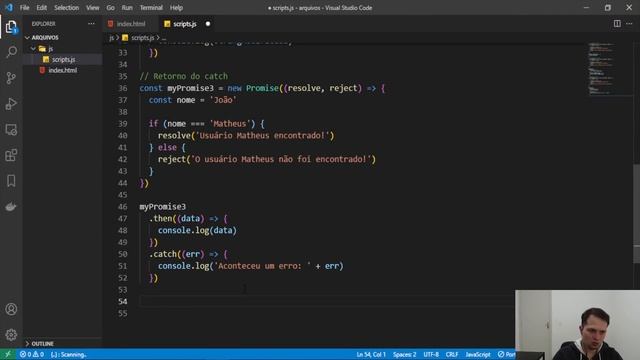Open the Selection menu
Viewport: 640px width, 360px height.
[67, 7]
